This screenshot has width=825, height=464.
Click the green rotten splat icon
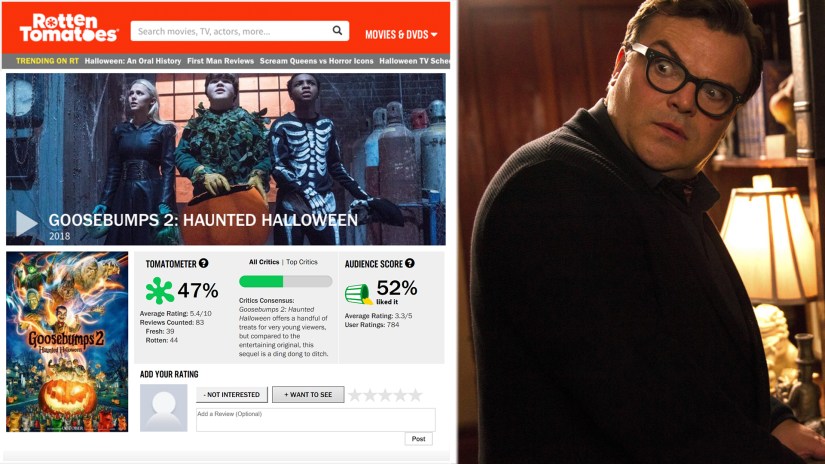(159, 290)
